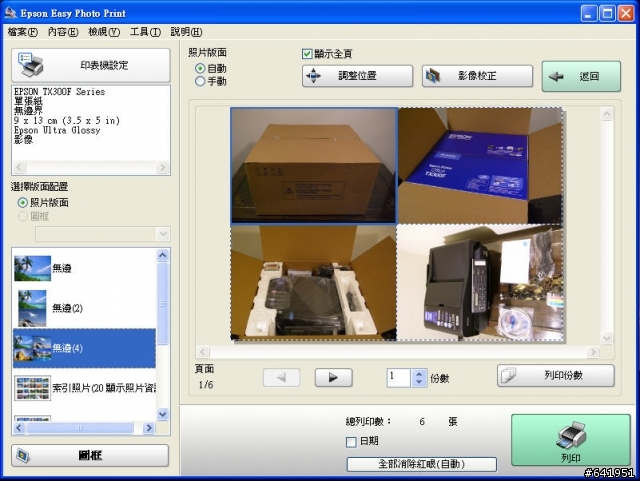Open 說明(H) help menu
This screenshot has width=640, height=481.
pyautogui.click(x=186, y=32)
